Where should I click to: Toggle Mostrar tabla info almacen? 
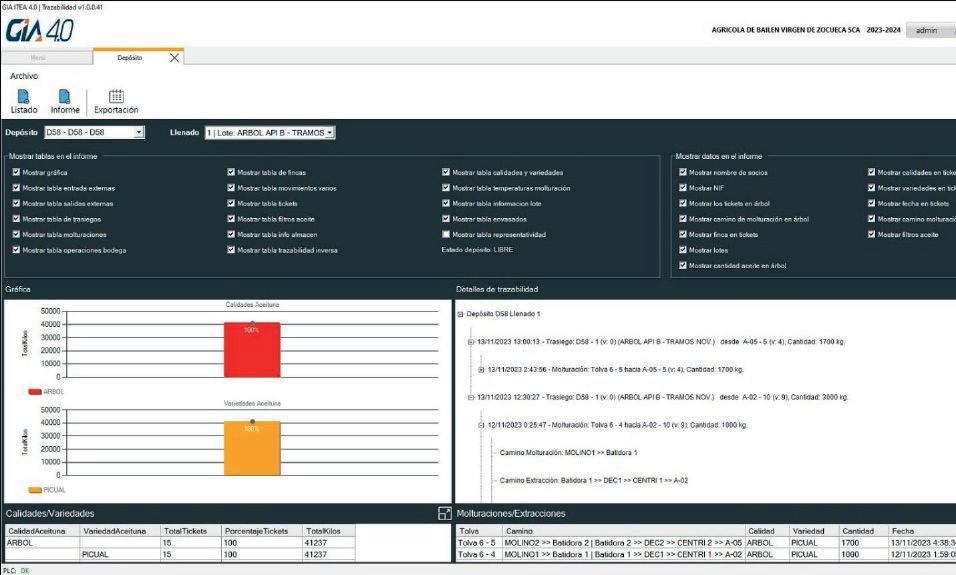(231, 234)
